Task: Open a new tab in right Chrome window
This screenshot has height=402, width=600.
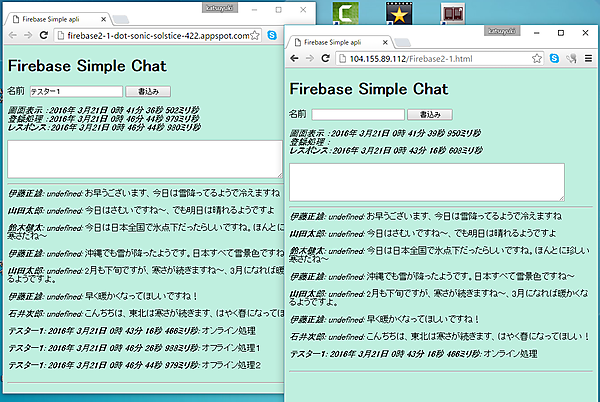Action: (403, 42)
